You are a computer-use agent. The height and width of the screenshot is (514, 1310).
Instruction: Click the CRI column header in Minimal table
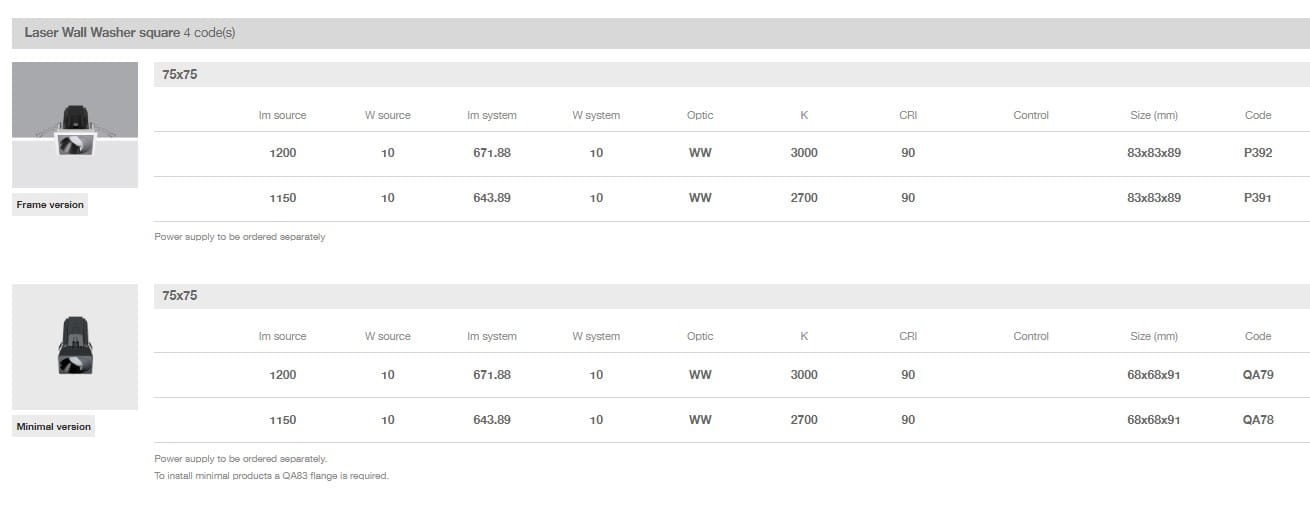pos(908,336)
